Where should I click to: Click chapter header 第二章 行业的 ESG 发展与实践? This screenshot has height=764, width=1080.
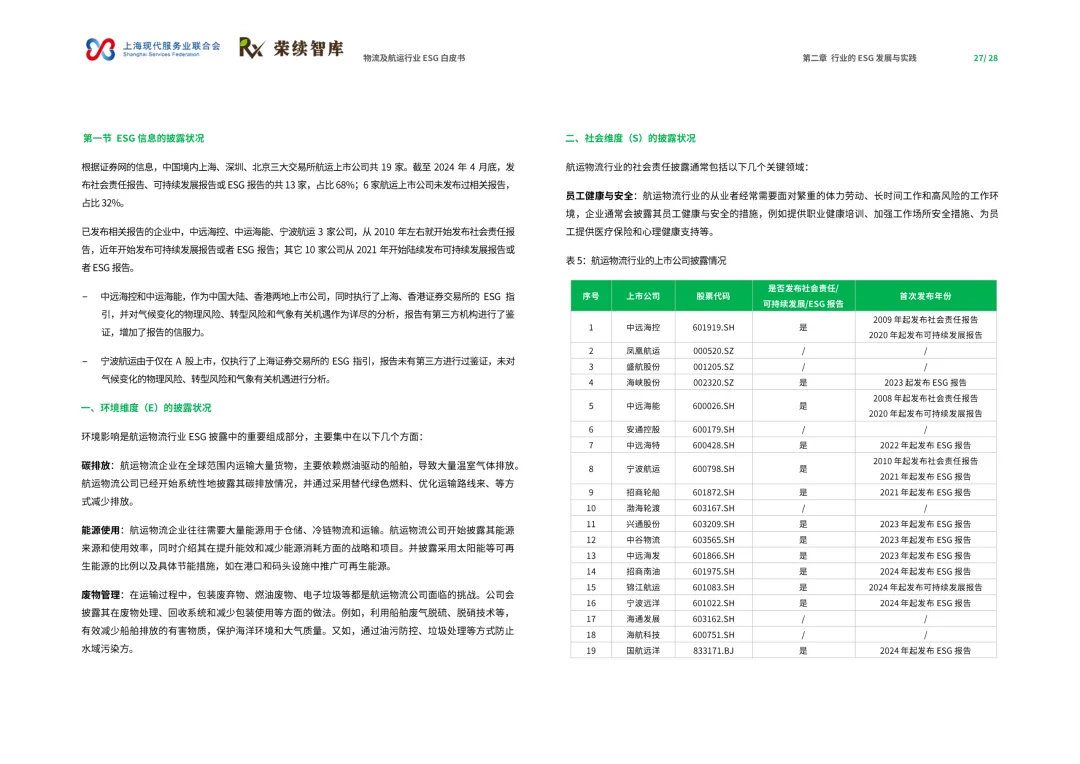(x=859, y=58)
